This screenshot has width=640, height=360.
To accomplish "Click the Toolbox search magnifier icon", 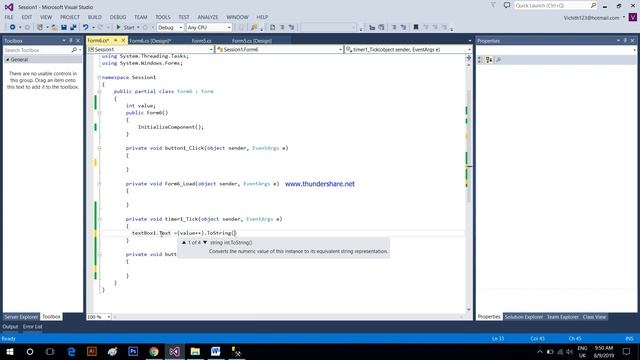I will coord(74,50).
